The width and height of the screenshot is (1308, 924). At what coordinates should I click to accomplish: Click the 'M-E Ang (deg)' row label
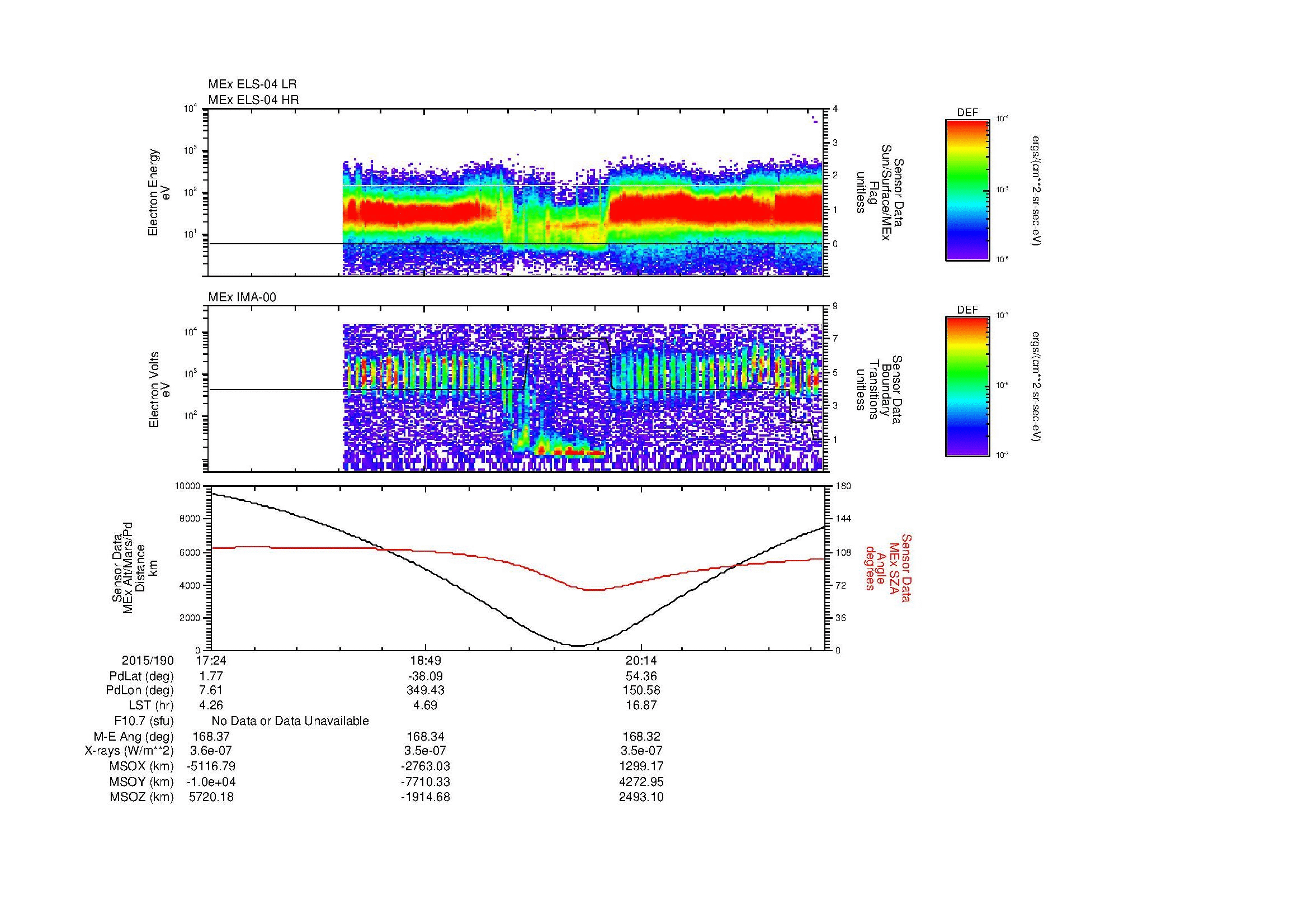tap(134, 737)
